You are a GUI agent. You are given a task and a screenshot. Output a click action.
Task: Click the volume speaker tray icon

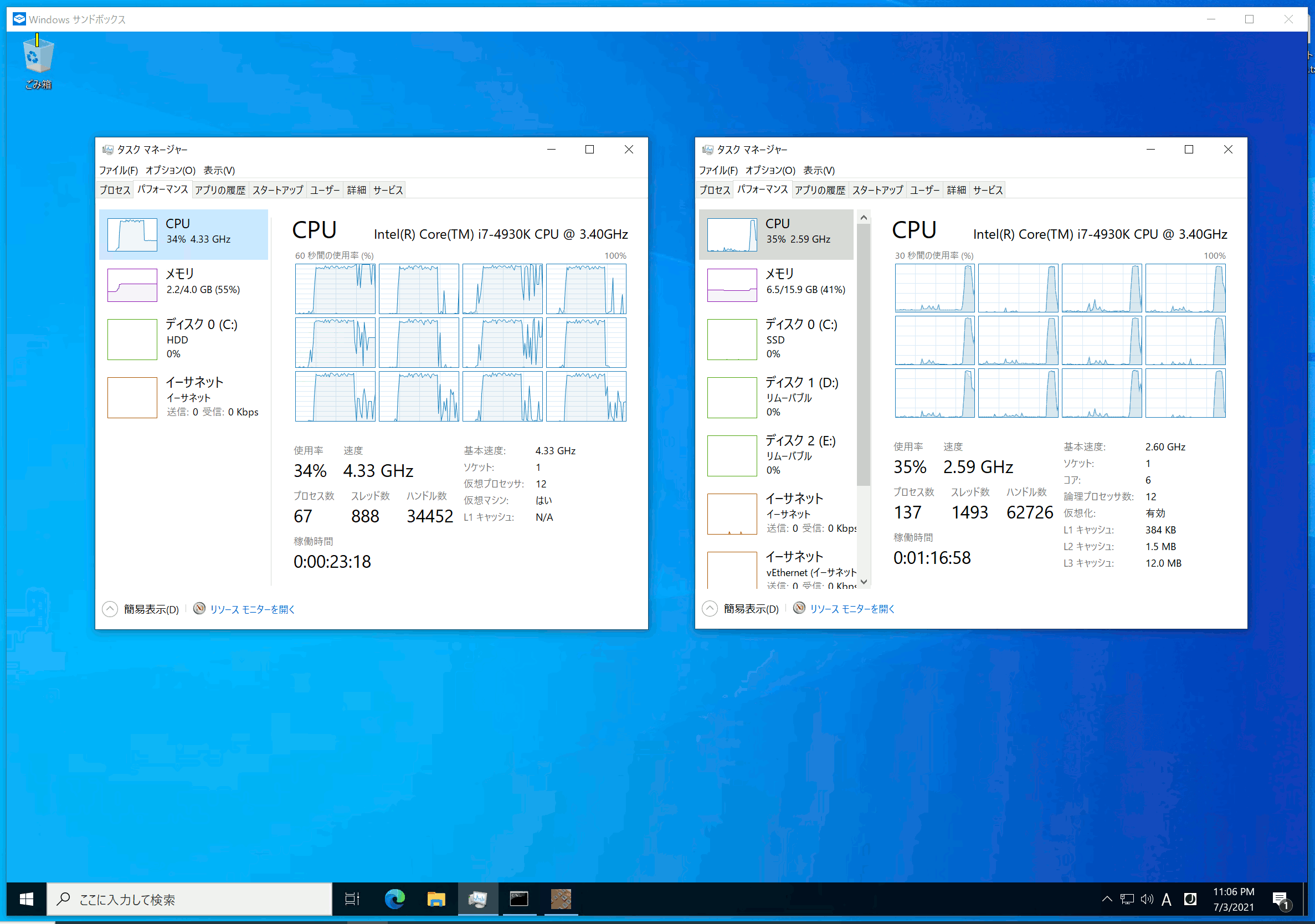[x=1146, y=899]
